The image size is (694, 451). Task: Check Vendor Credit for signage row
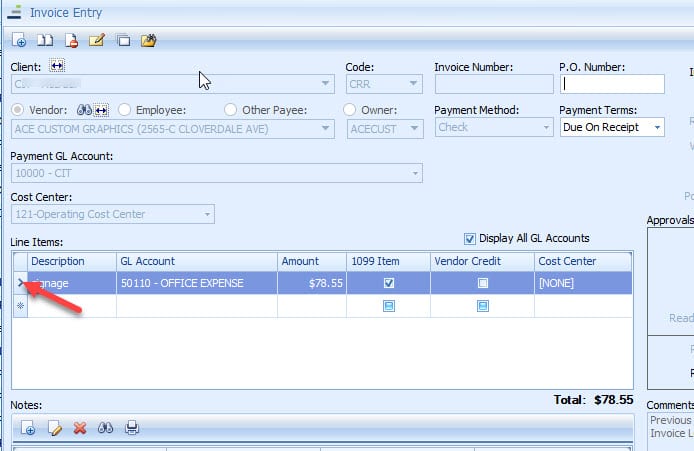pyautogui.click(x=483, y=283)
